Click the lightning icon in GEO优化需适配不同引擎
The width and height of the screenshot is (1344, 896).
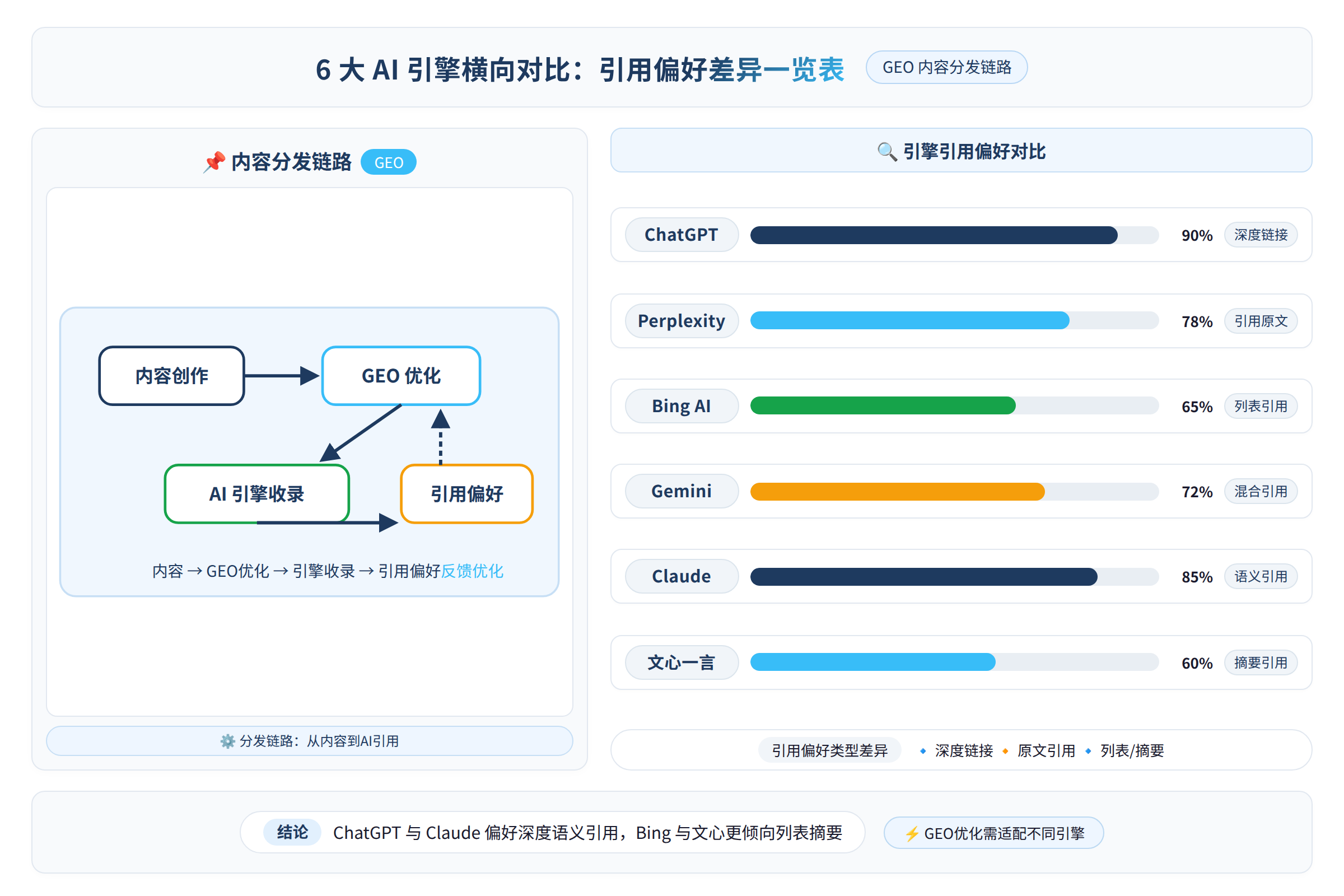[912, 834]
